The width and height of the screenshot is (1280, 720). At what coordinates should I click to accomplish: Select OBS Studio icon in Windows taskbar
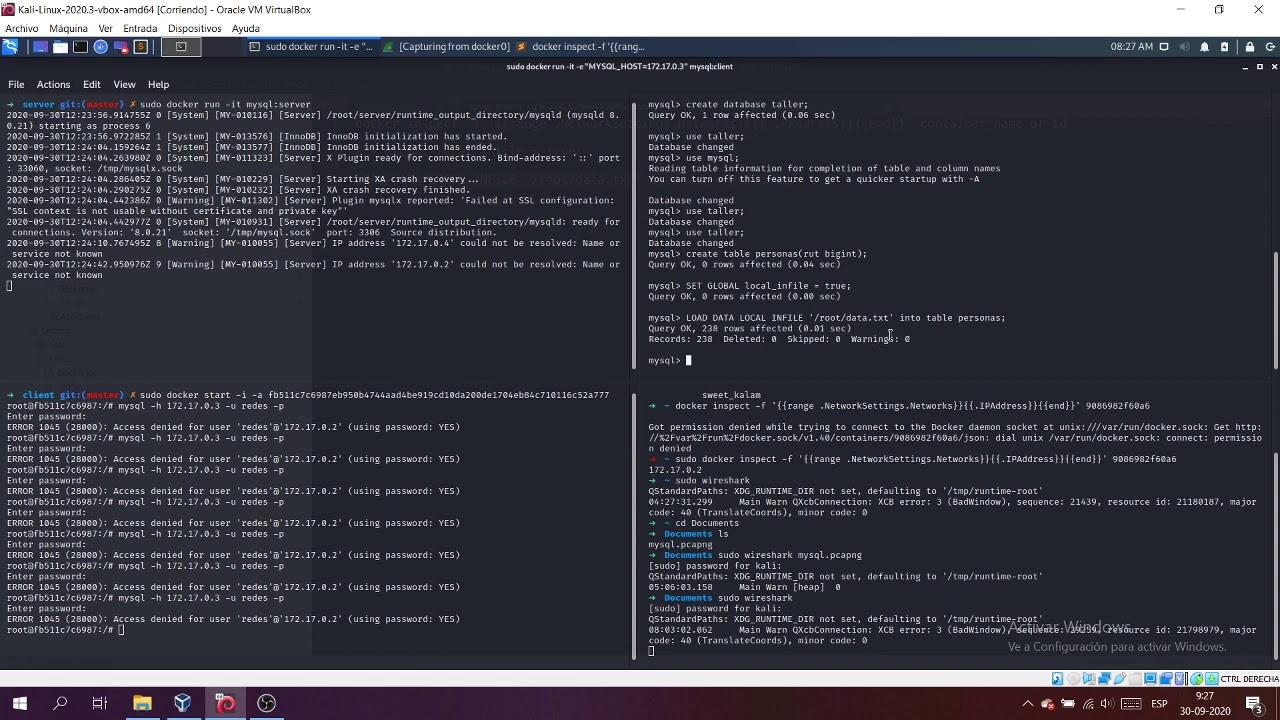pyautogui.click(x=266, y=703)
